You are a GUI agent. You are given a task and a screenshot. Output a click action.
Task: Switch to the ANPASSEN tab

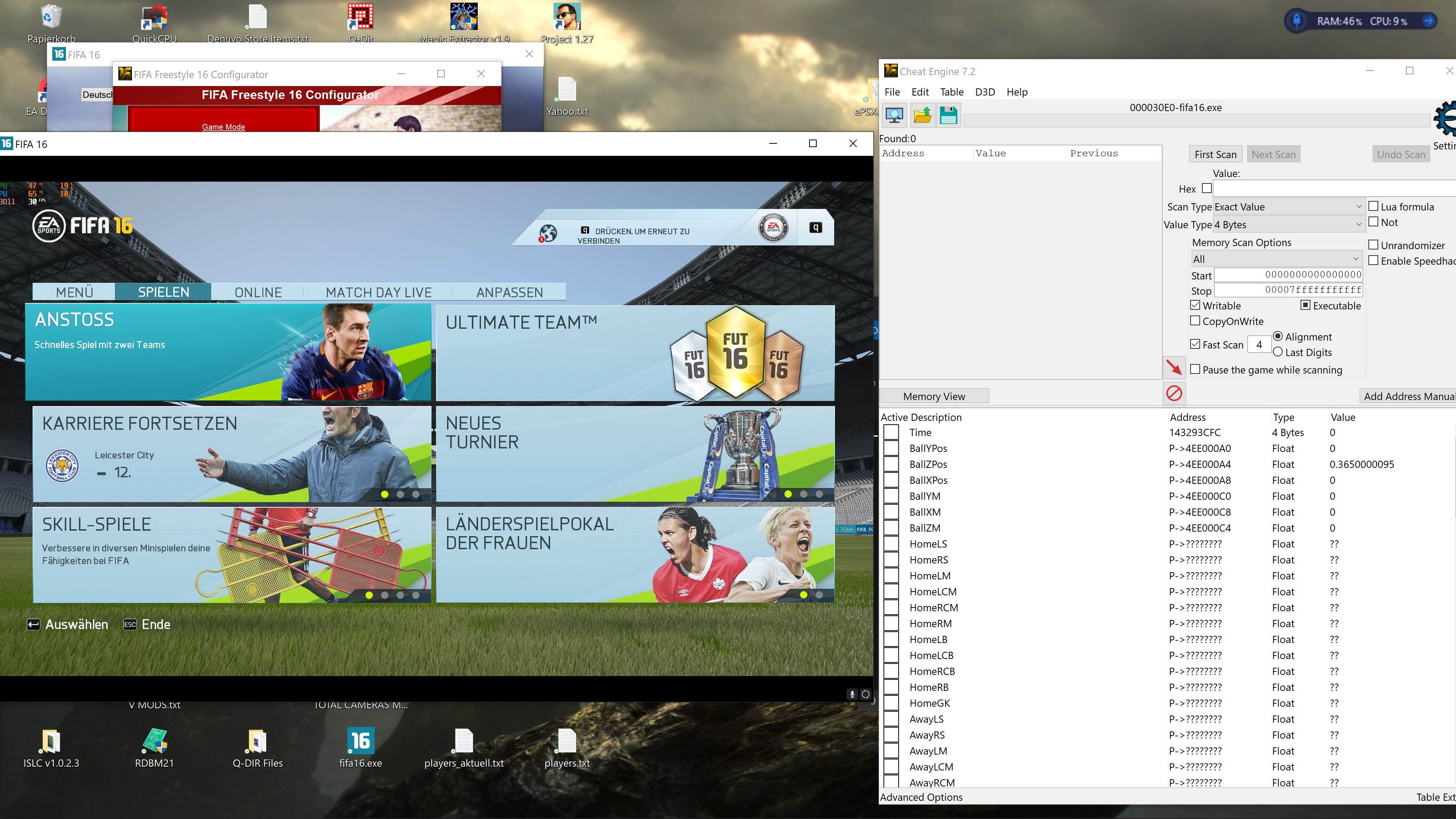click(509, 292)
